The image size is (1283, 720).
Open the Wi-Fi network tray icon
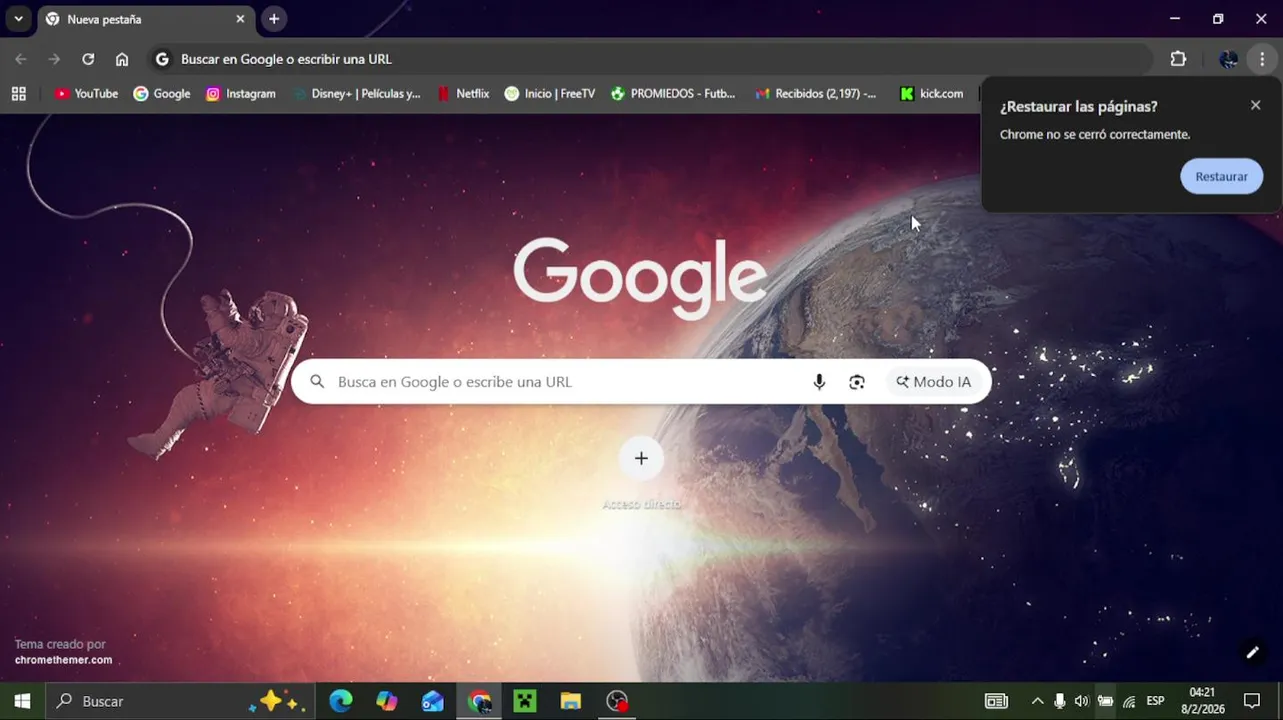[1129, 701]
